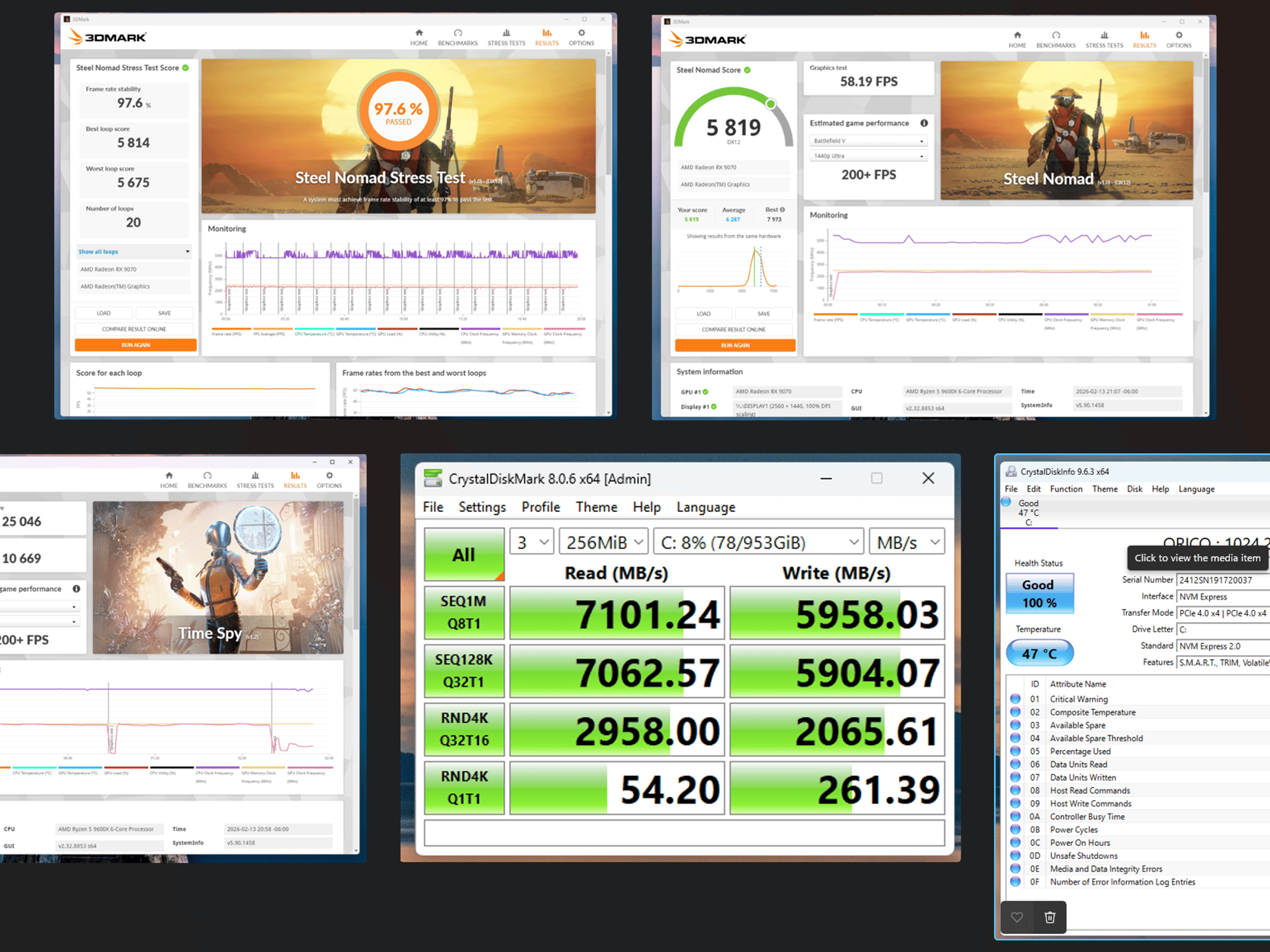This screenshot has width=1270, height=952.
Task: Open BENCHMARKS in the Steel Nomad Score window
Action: pos(1056,40)
